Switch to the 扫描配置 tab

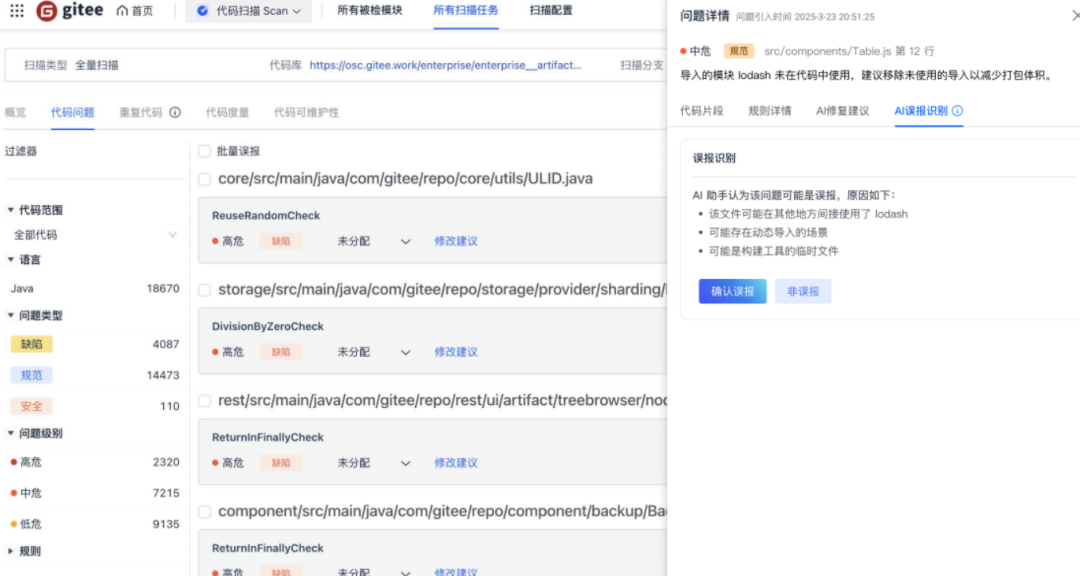tap(551, 11)
